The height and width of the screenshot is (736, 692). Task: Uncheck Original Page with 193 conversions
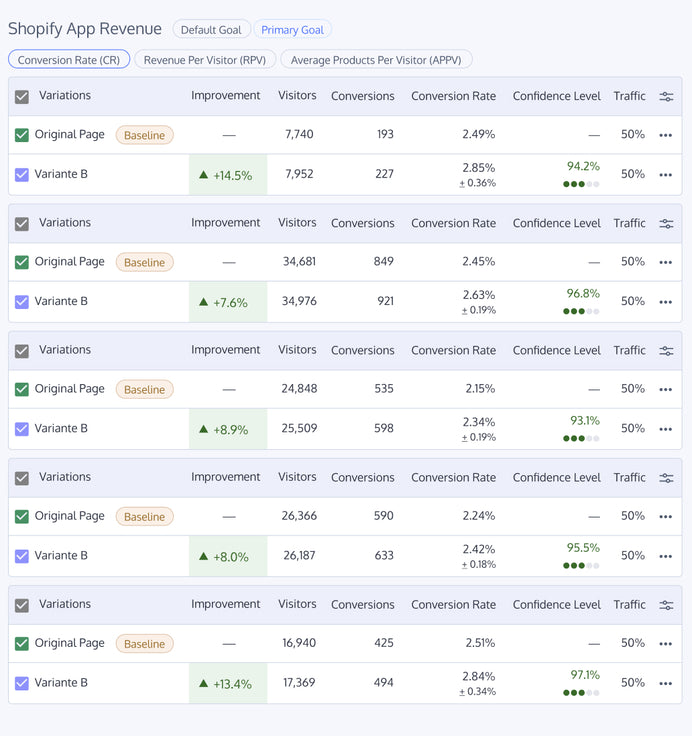tap(22, 134)
